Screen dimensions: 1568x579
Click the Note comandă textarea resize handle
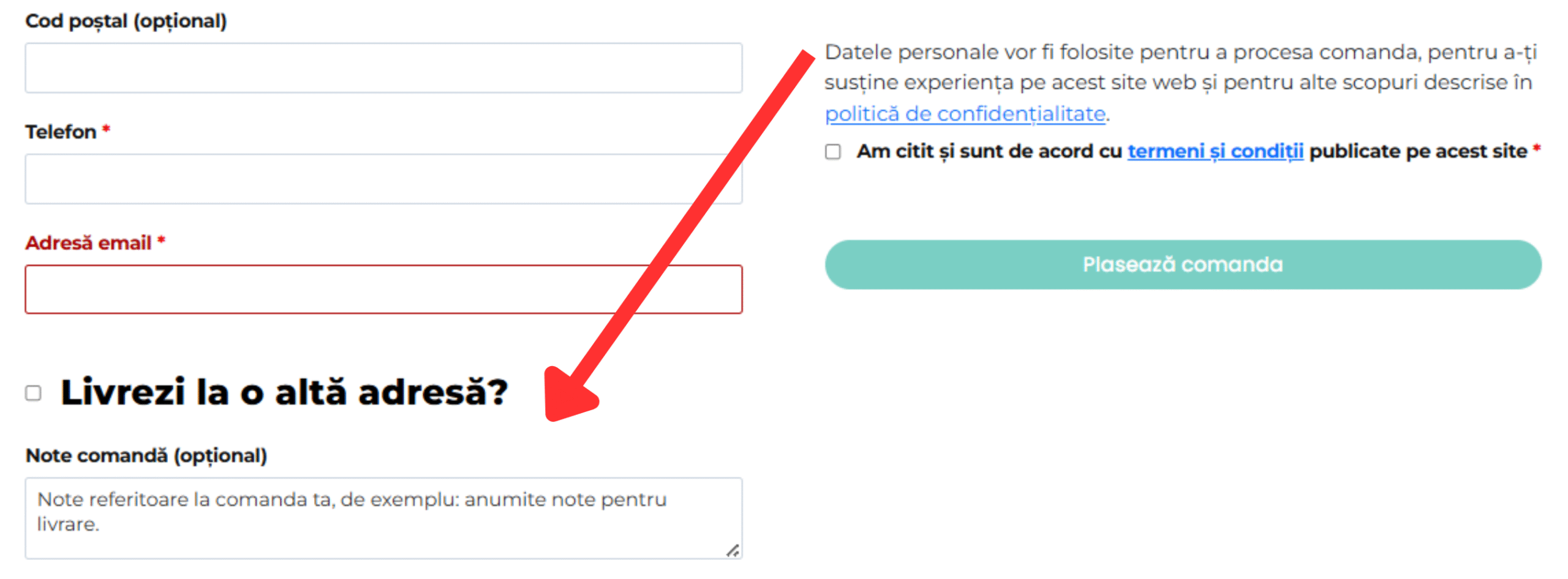[x=733, y=551]
